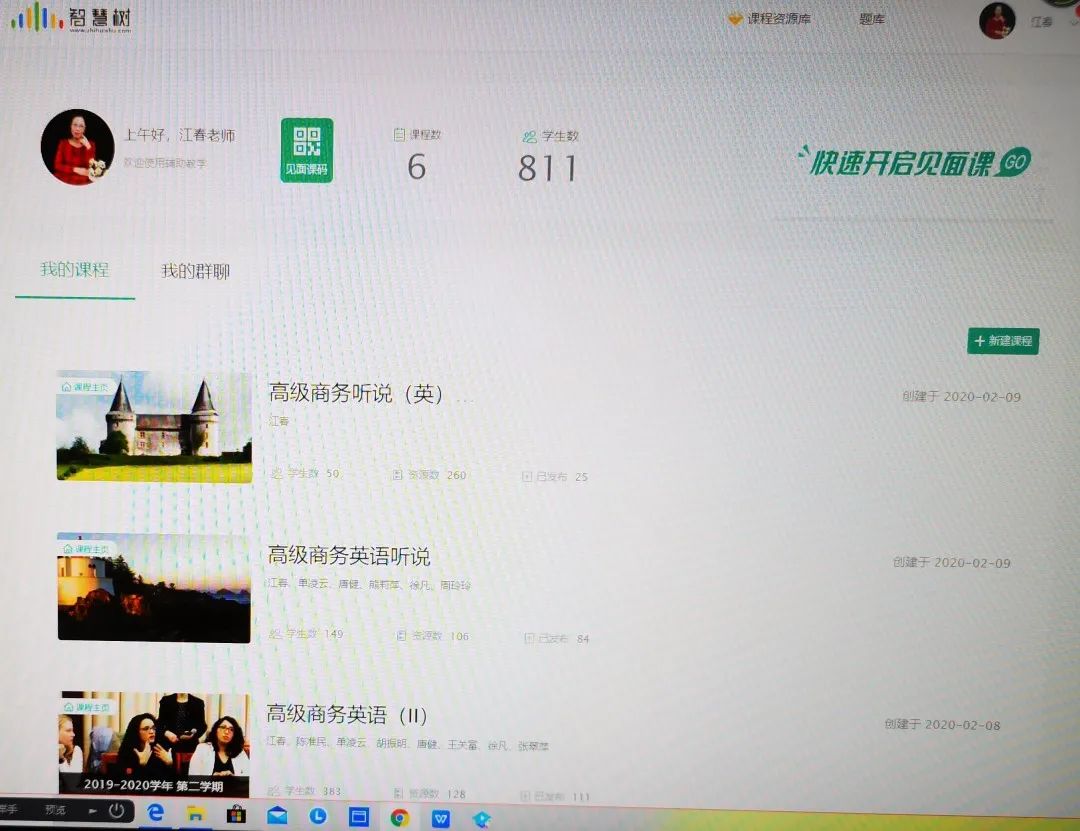Open the blue window app in taskbar
The height and width of the screenshot is (831, 1080).
[359, 817]
